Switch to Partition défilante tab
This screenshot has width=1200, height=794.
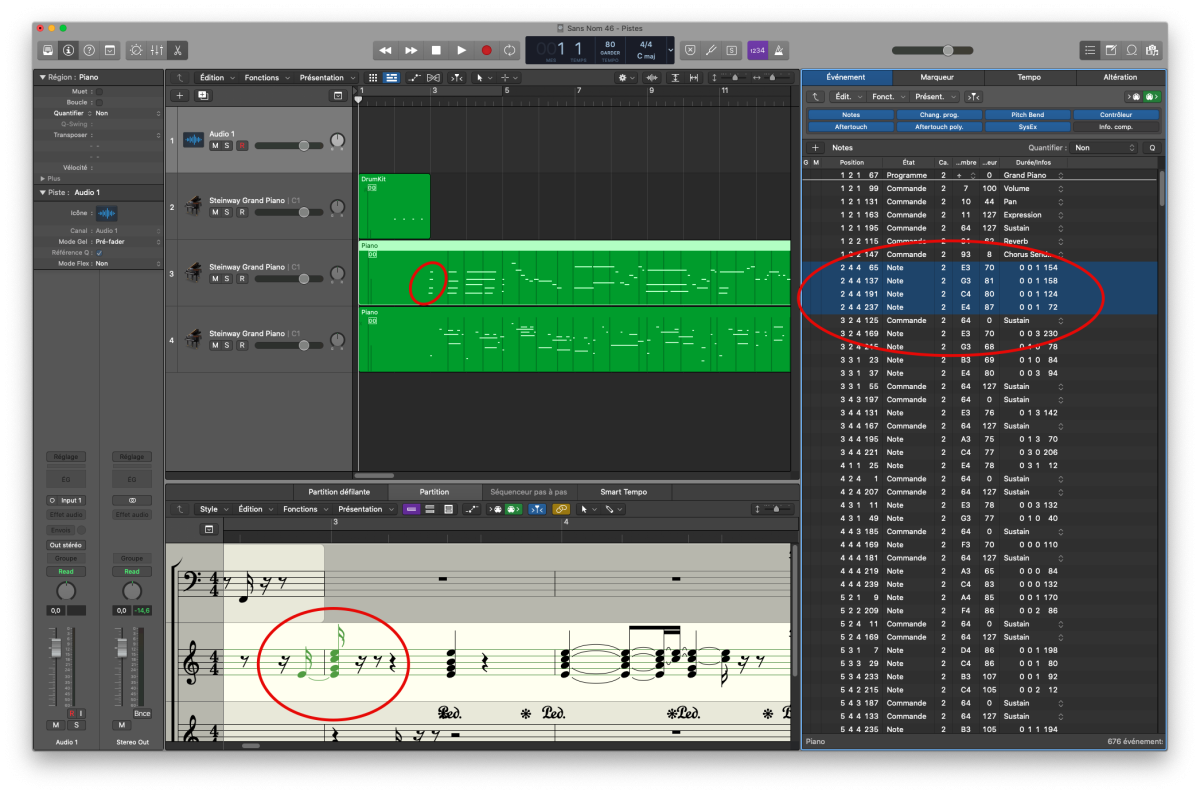(x=339, y=492)
